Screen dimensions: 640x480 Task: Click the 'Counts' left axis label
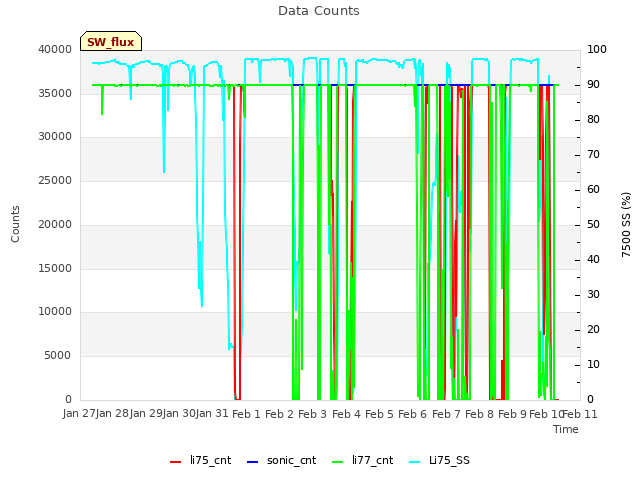[15, 224]
